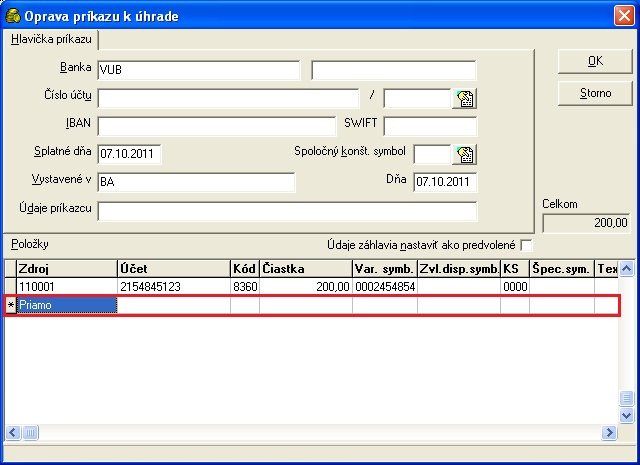Click horizontal scrollbar right arrow
This screenshot has width=640, height=465.
pyautogui.click(x=608, y=432)
